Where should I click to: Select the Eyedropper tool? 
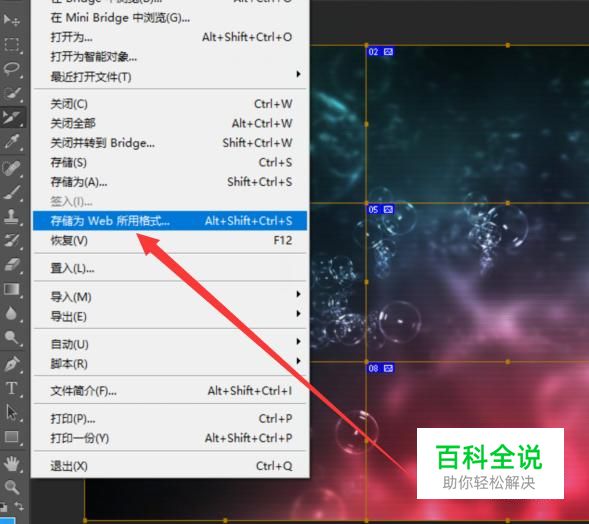[12, 142]
